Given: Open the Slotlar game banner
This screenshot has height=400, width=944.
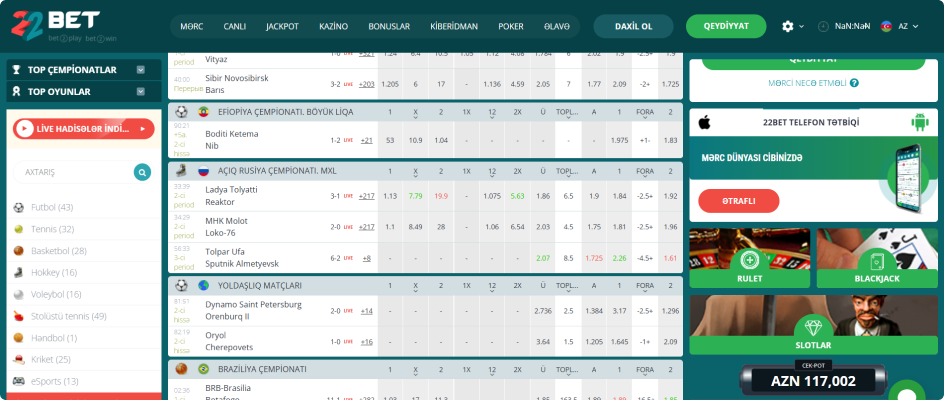Looking at the screenshot, I should [813, 325].
